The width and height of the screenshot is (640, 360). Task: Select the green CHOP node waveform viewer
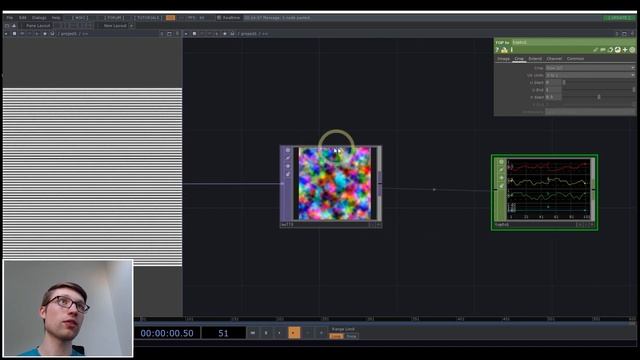548,190
